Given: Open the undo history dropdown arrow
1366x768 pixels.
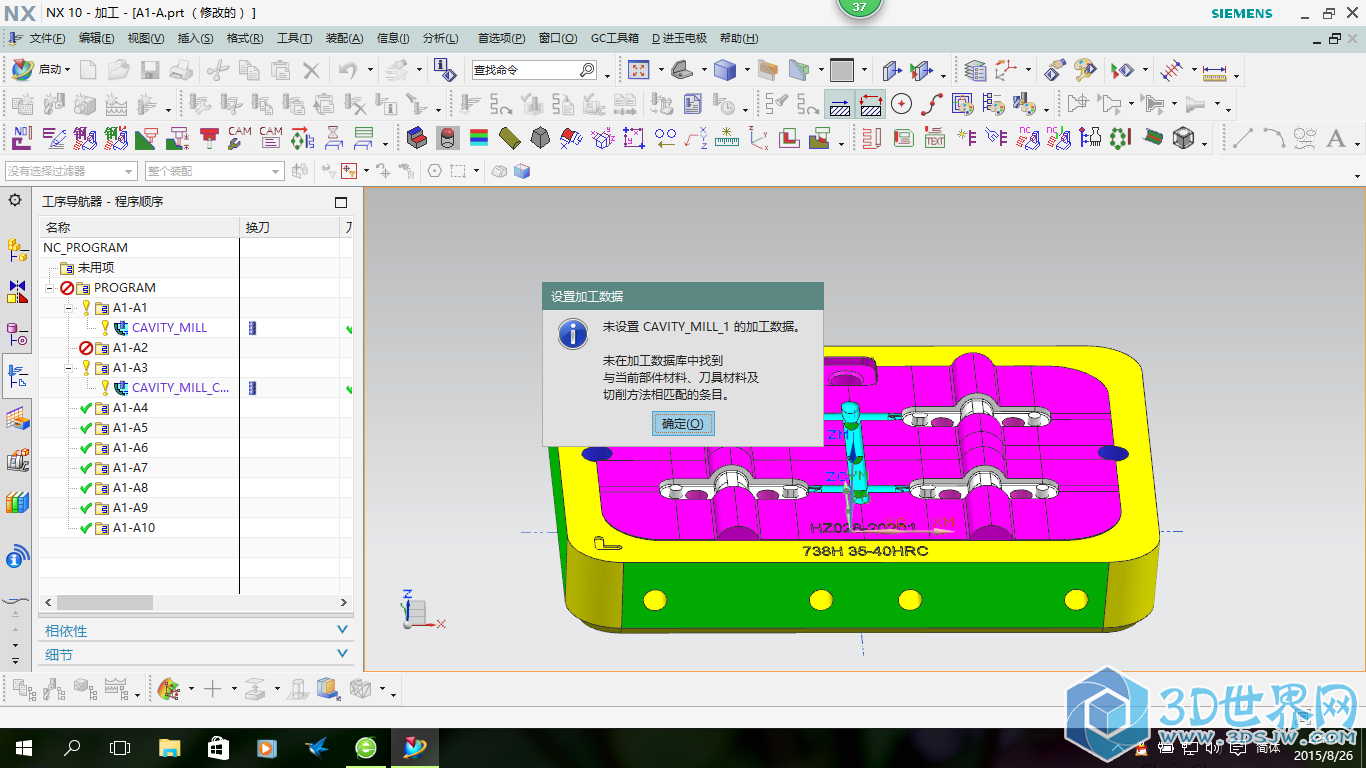Looking at the screenshot, I should point(370,70).
